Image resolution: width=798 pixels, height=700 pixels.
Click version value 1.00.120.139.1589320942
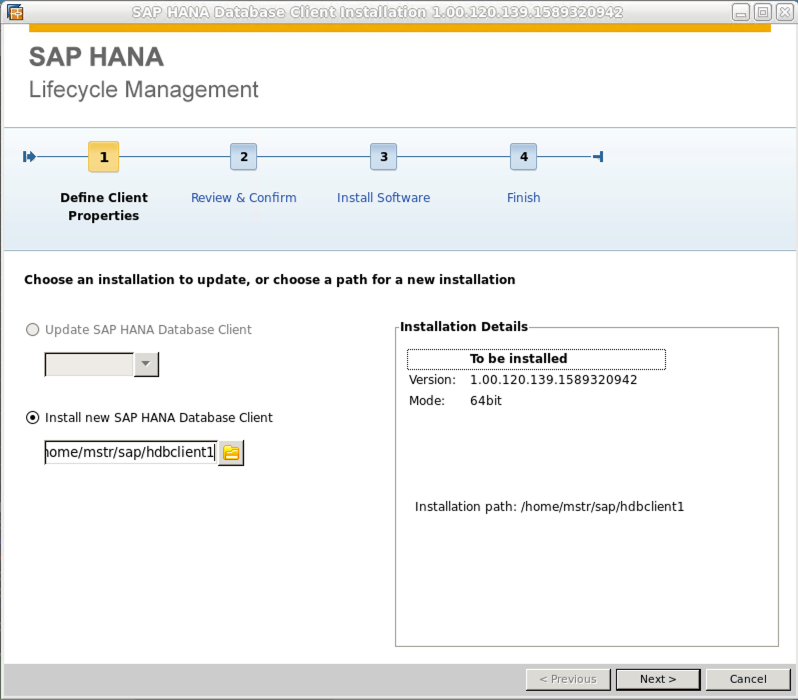pyautogui.click(x=553, y=380)
